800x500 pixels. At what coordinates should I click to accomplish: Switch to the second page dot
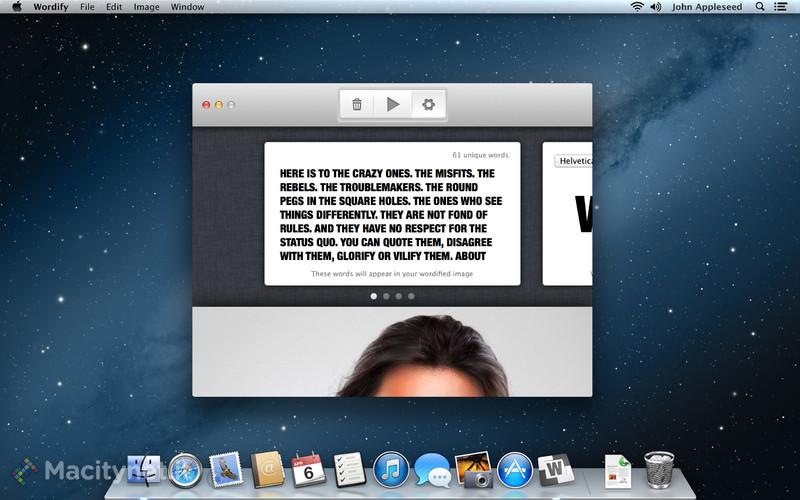click(386, 296)
